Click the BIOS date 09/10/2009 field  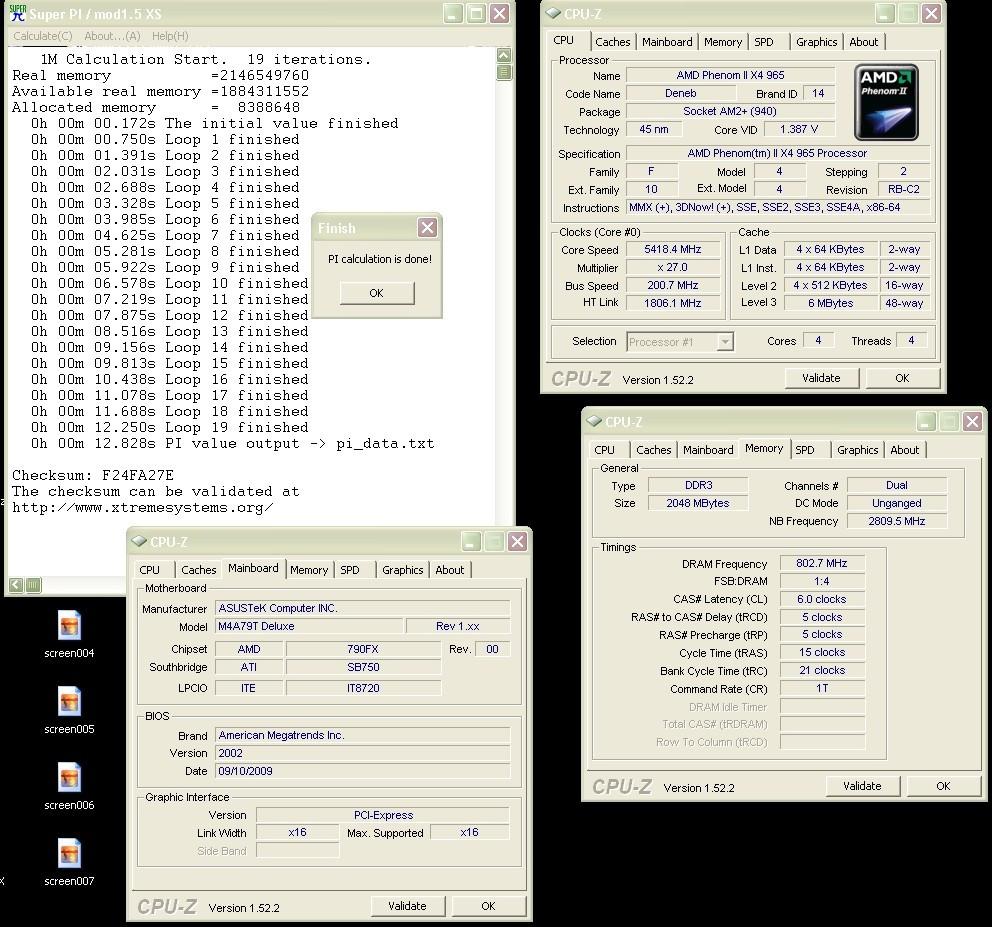point(362,771)
